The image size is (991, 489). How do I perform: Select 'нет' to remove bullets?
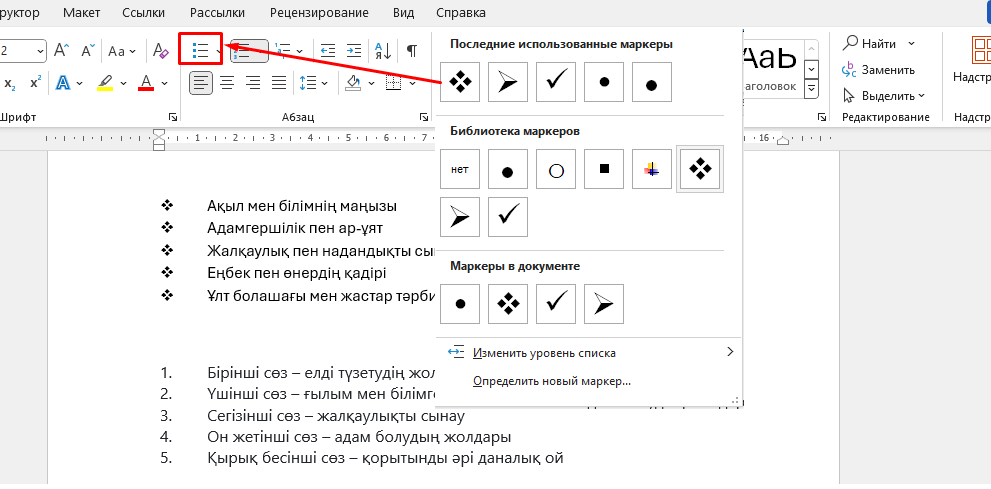[460, 170]
